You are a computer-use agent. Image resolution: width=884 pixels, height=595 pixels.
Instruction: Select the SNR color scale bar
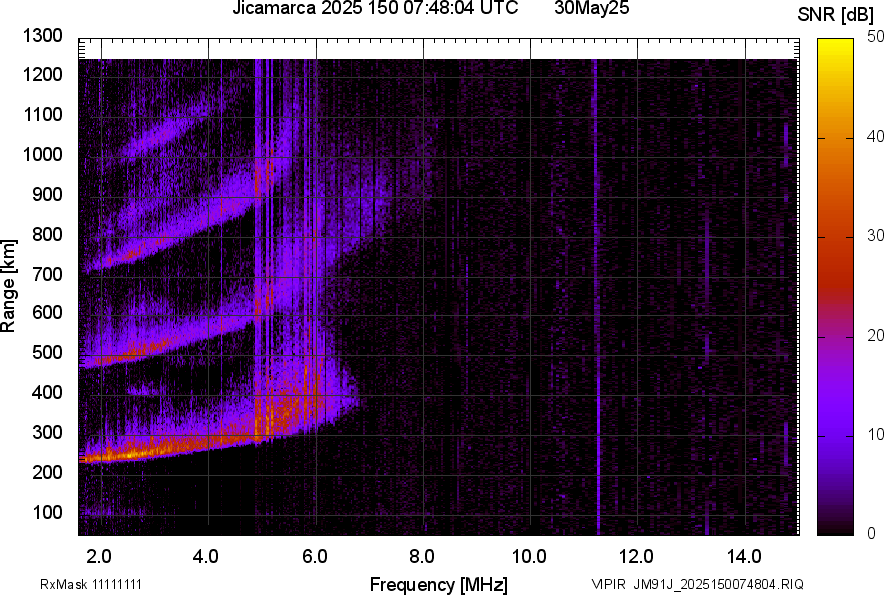pyautogui.click(x=836, y=287)
